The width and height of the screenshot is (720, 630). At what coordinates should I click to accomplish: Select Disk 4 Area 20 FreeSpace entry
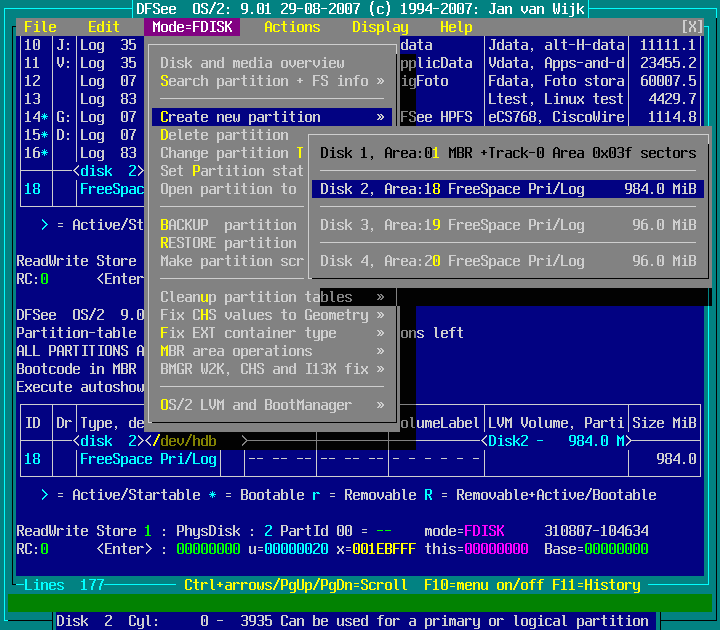tap(507, 261)
